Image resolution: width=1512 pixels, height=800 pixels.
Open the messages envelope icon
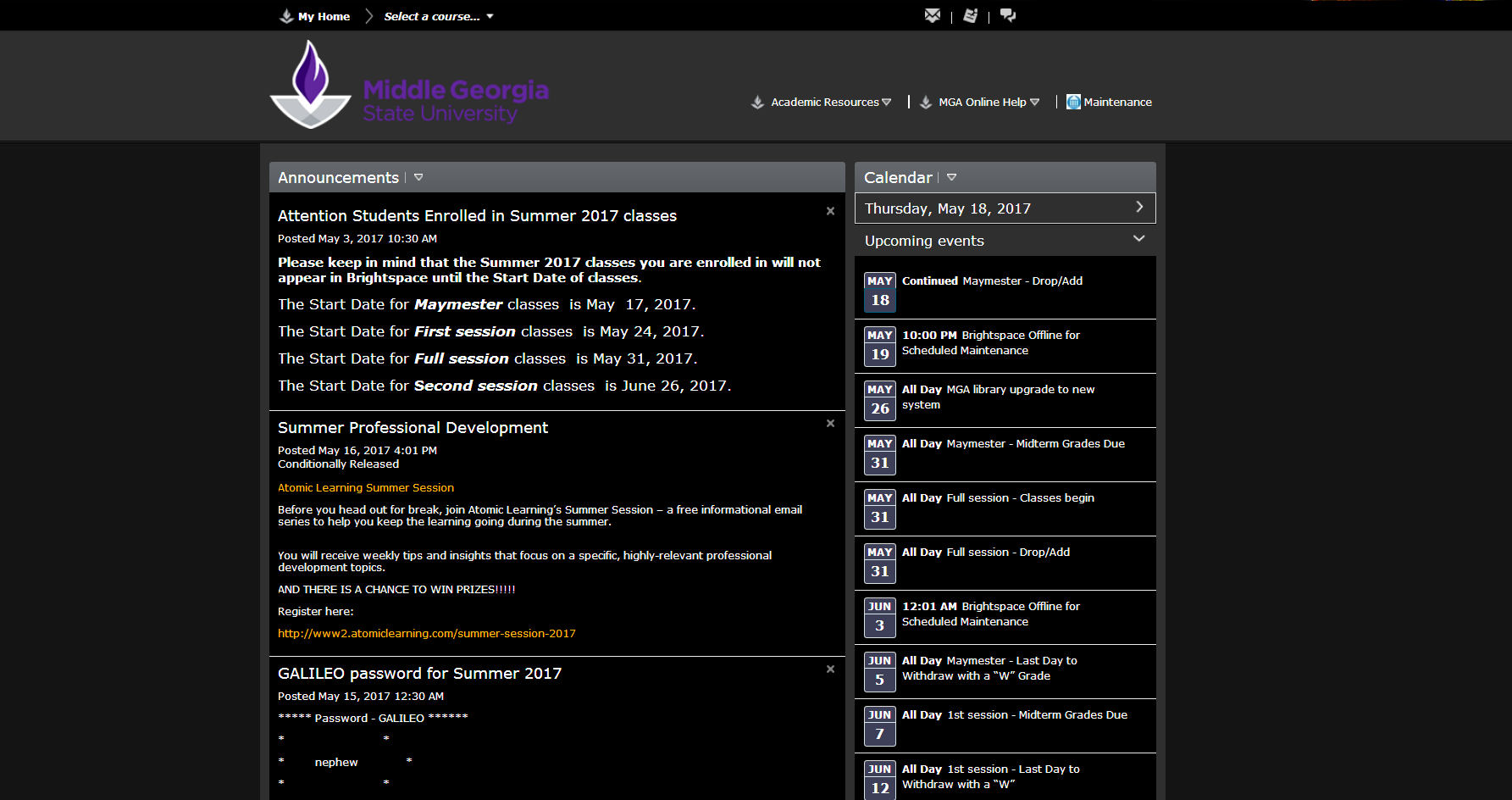[x=933, y=15]
